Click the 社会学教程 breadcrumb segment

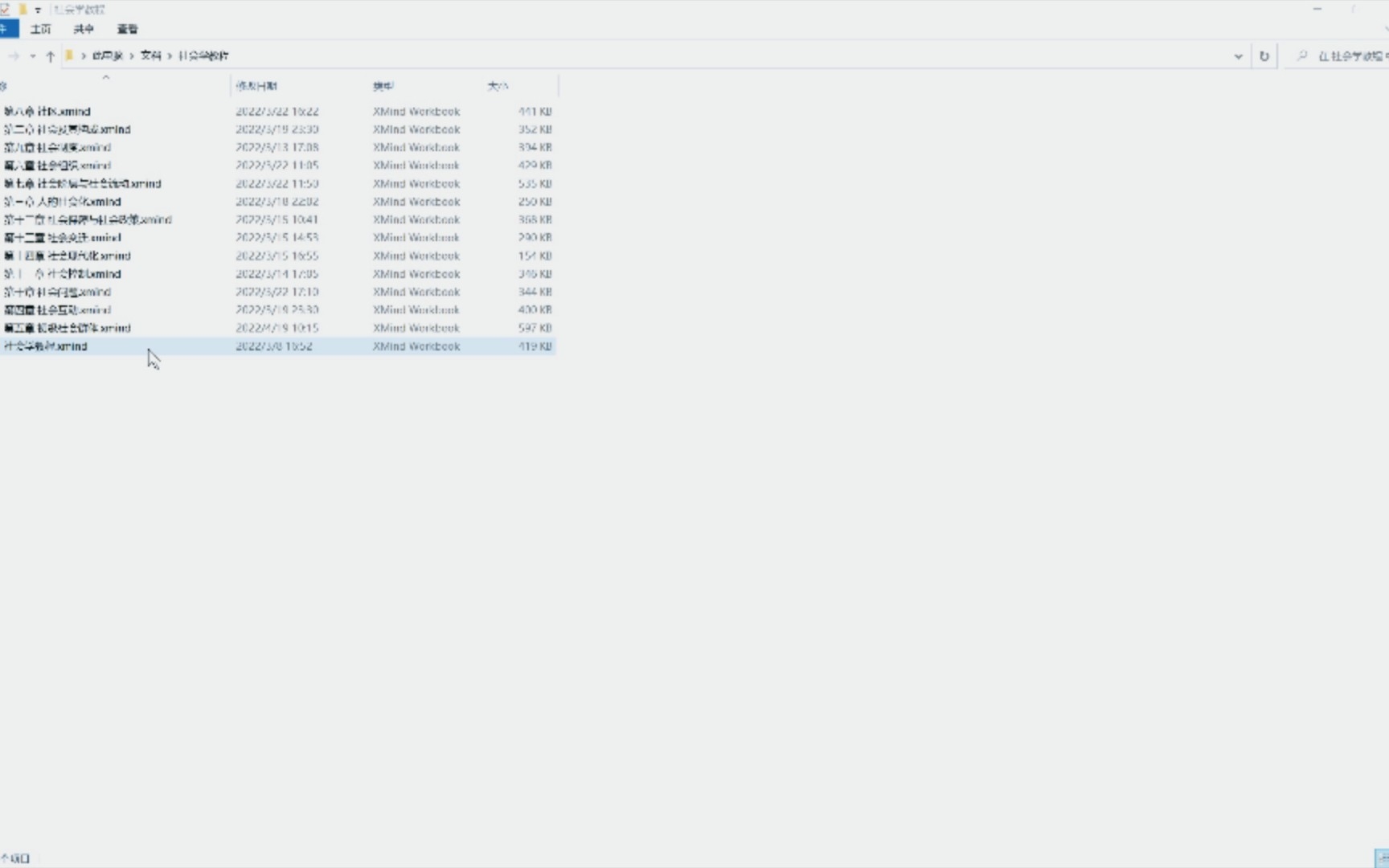[x=203, y=55]
